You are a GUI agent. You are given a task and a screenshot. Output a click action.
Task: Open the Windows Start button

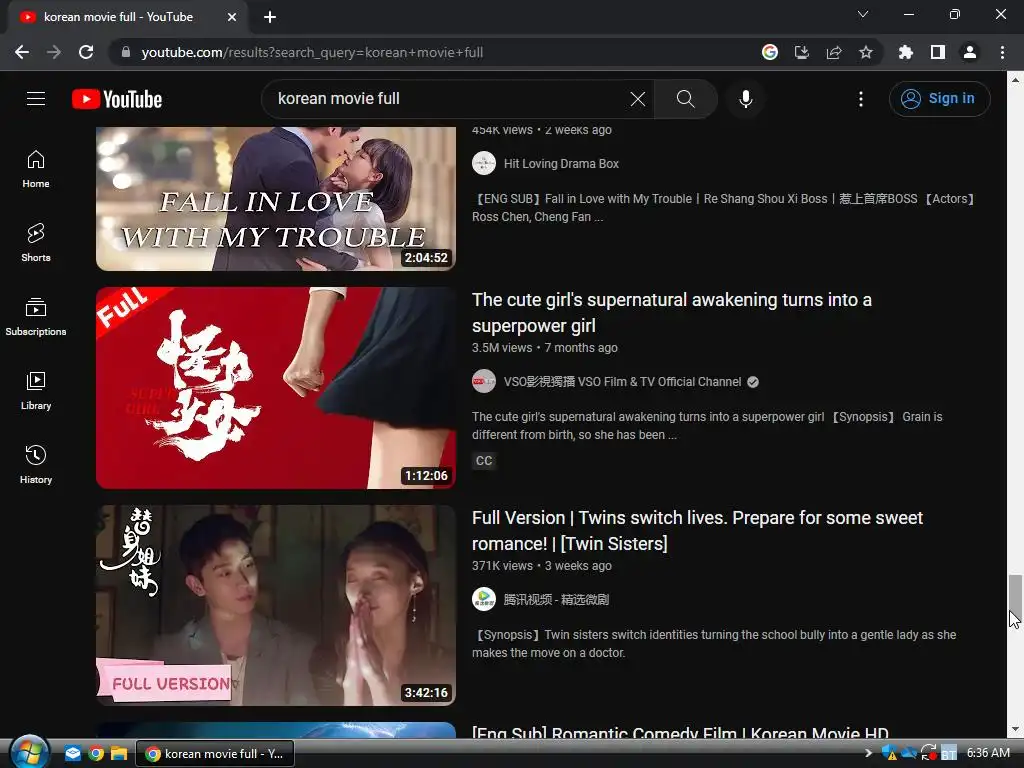tap(29, 752)
